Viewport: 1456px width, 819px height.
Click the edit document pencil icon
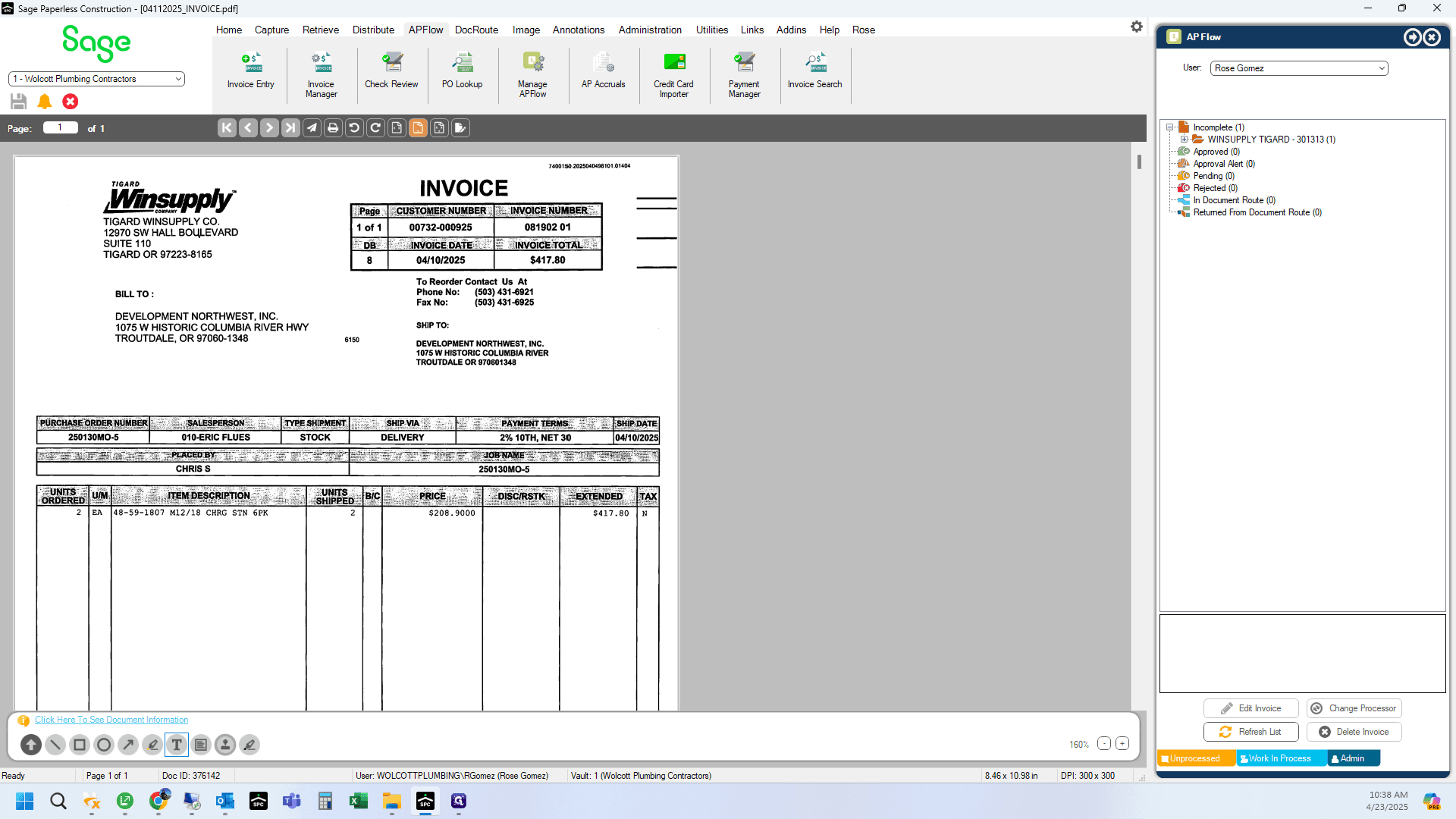pyautogui.click(x=460, y=128)
